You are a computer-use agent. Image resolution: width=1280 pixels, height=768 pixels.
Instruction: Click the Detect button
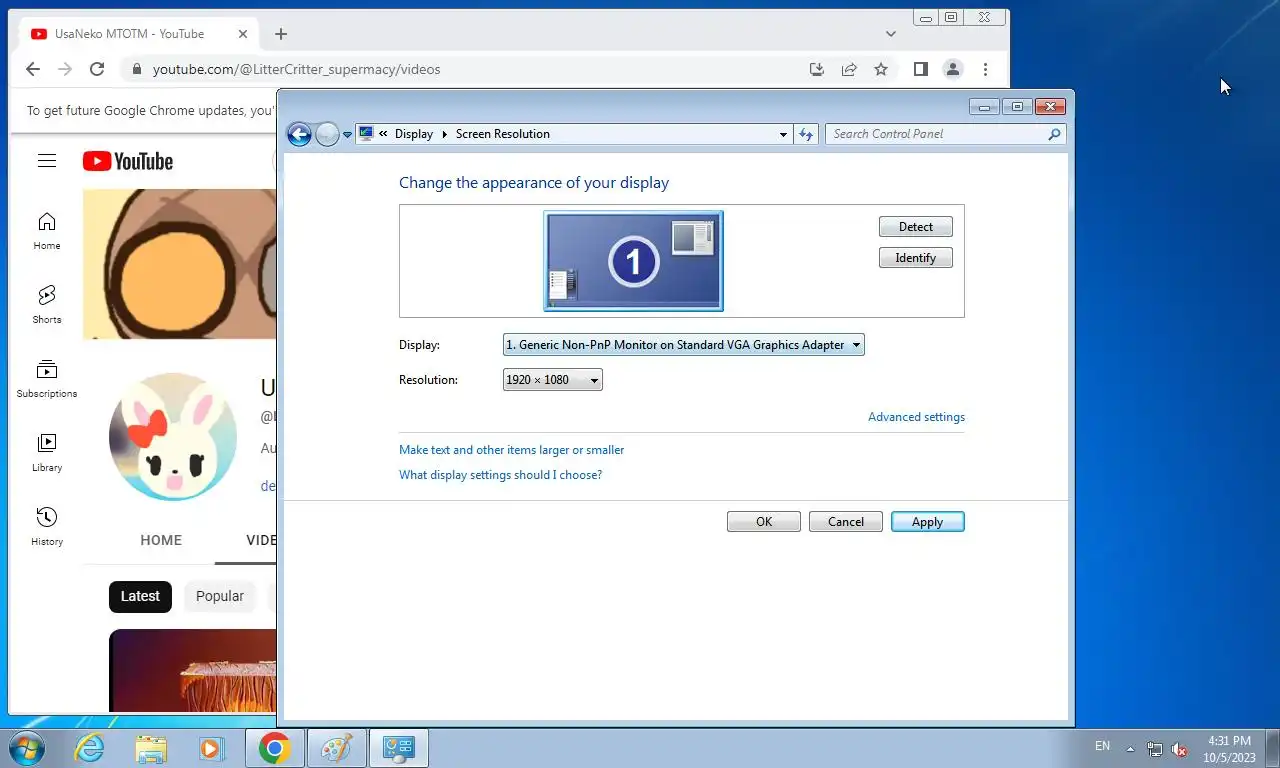[915, 227]
